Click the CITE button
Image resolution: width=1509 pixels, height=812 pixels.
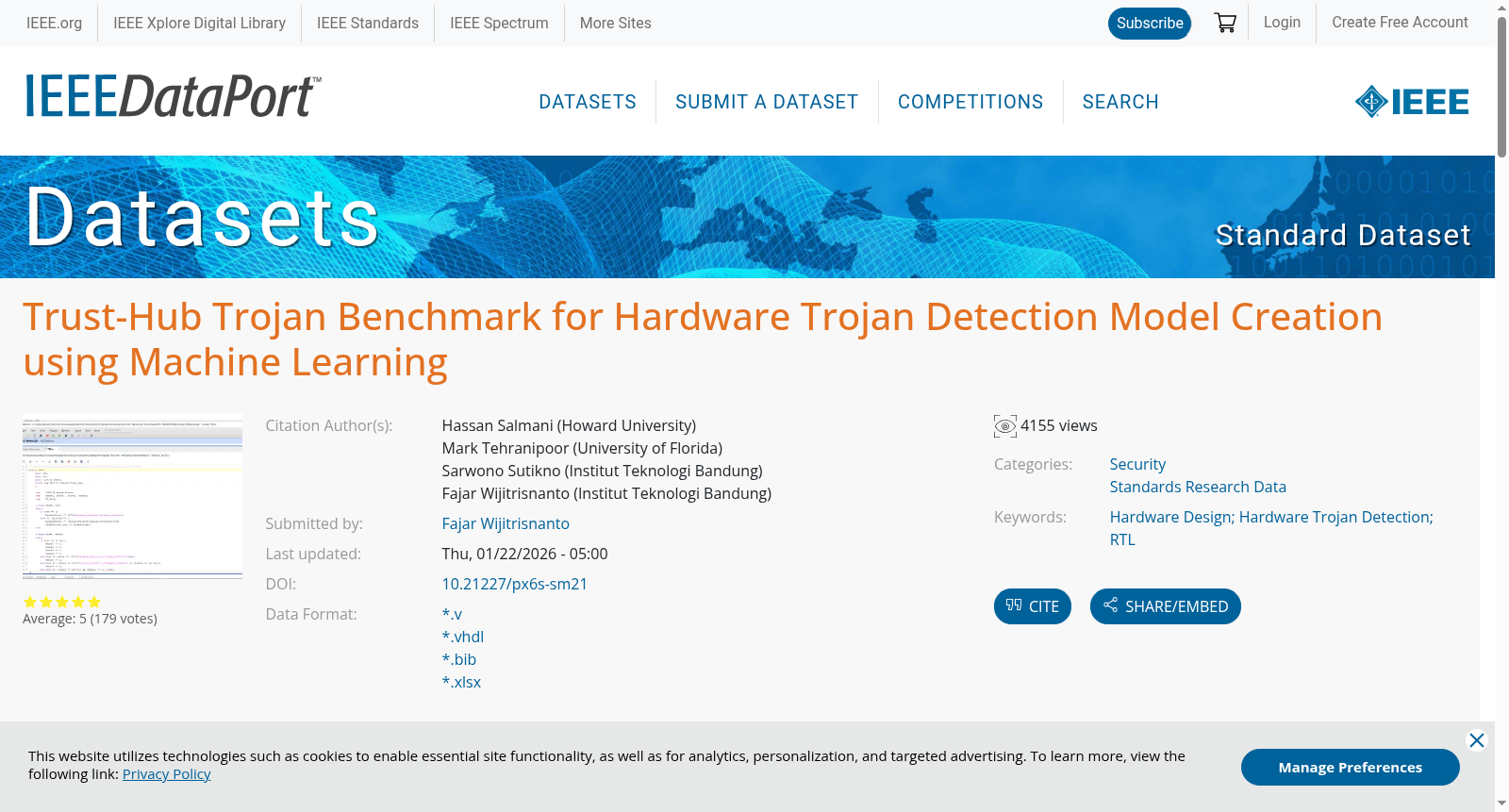(1033, 606)
